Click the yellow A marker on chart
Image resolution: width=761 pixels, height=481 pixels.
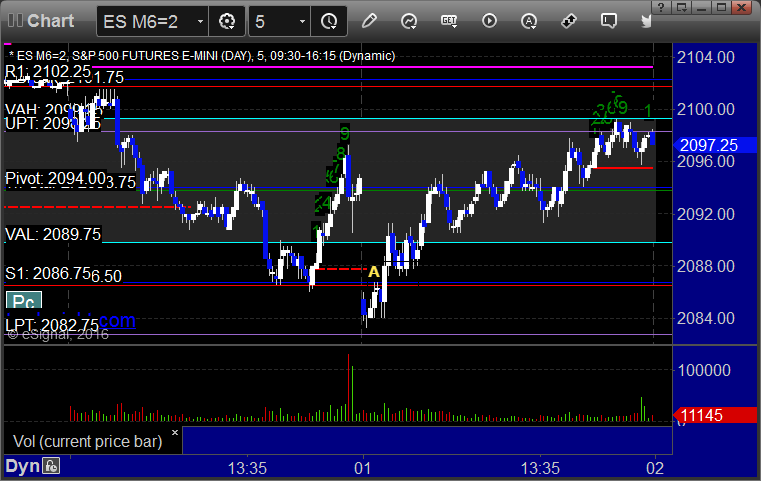373,272
